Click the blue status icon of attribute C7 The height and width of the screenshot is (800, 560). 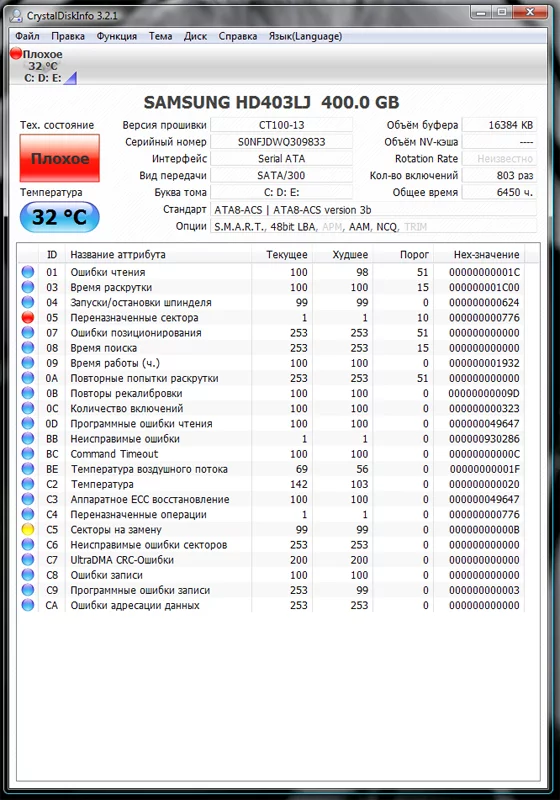[28, 560]
